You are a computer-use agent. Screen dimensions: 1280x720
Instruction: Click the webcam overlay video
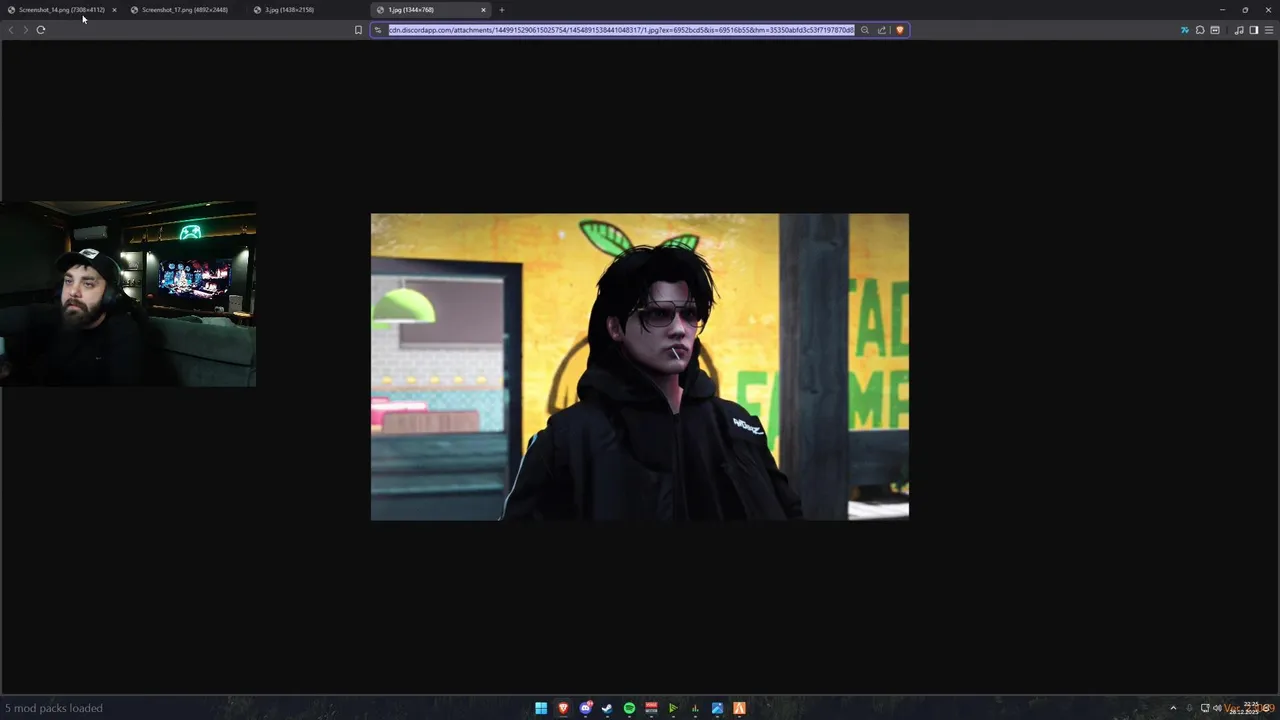pyautogui.click(x=128, y=294)
